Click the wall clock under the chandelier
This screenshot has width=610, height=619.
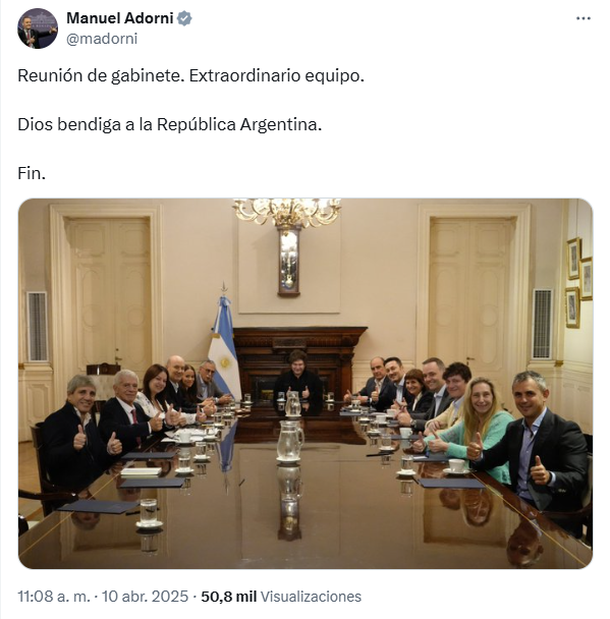289,262
